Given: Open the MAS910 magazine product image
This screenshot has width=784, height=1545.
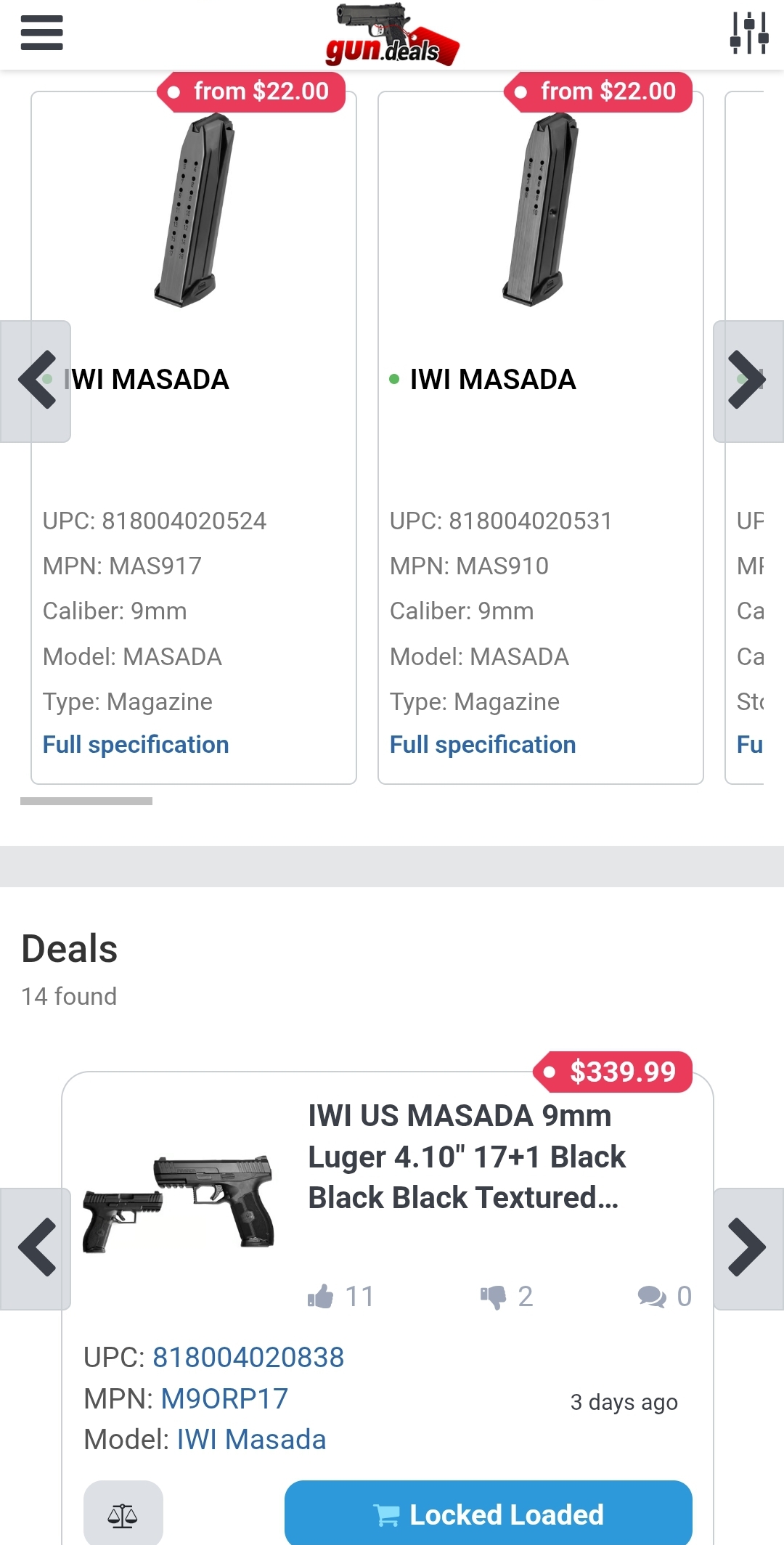Looking at the screenshot, I should point(540,211).
